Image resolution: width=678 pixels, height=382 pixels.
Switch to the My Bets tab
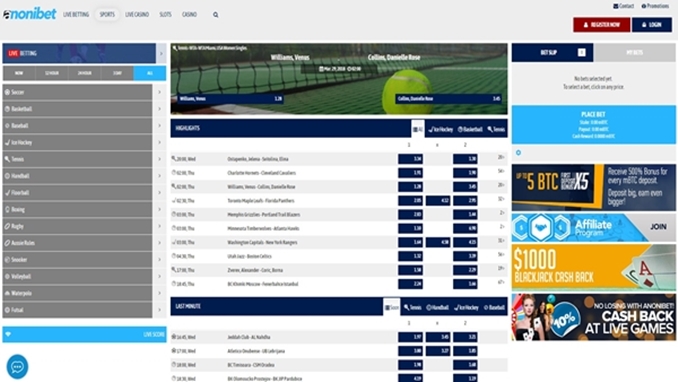pos(634,52)
